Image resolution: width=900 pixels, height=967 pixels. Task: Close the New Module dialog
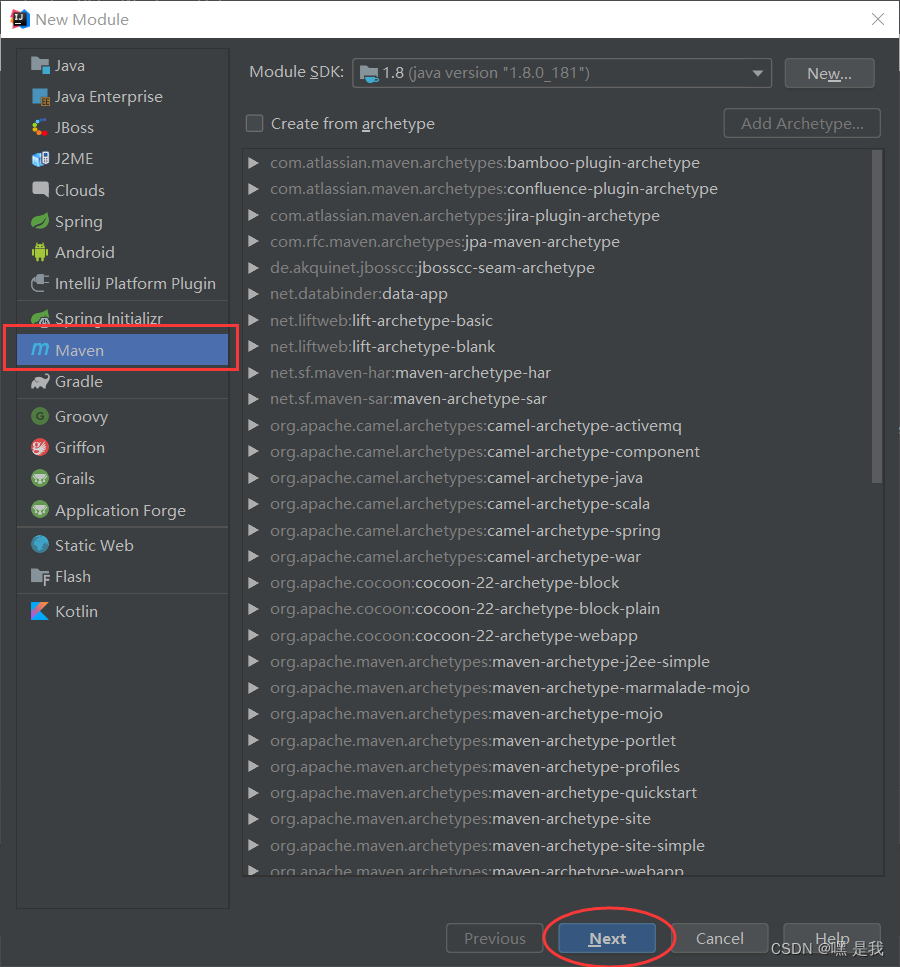[878, 19]
